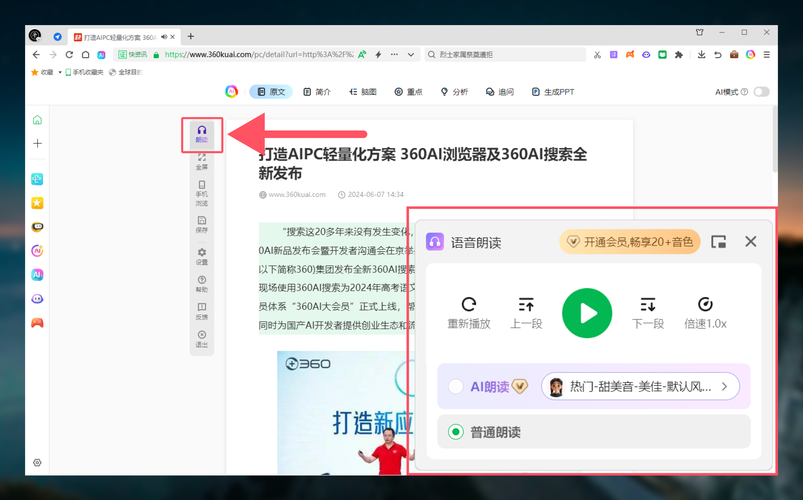This screenshot has width=803, height=500.
Task: Open the browser hamburger main menu
Action: [767, 55]
